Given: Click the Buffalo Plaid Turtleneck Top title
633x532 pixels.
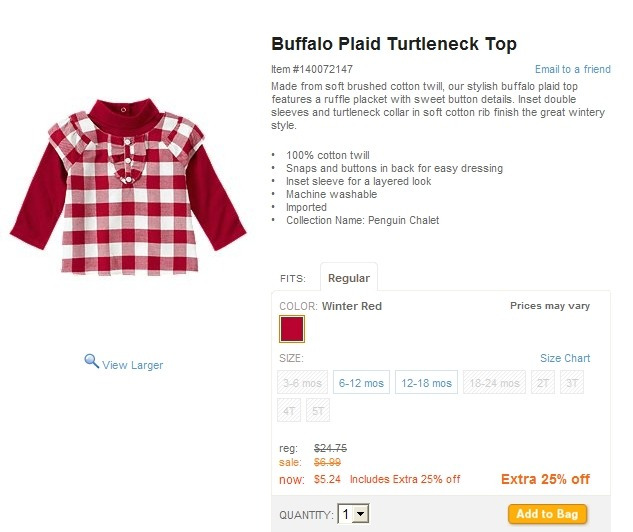Looking at the screenshot, I should click(x=394, y=44).
